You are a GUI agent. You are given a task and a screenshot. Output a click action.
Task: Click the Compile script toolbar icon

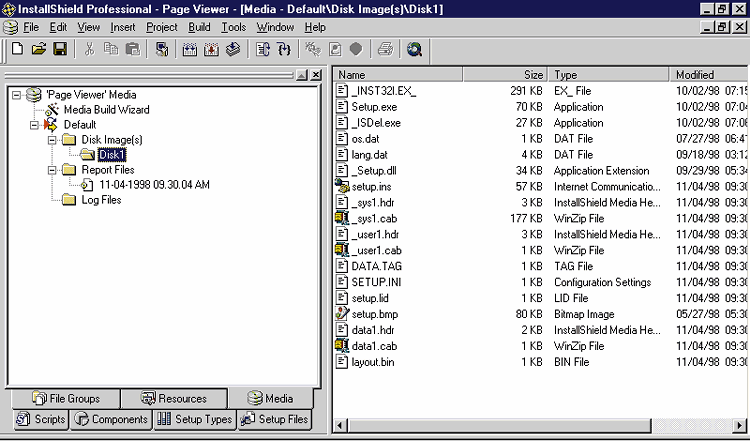click(x=162, y=49)
